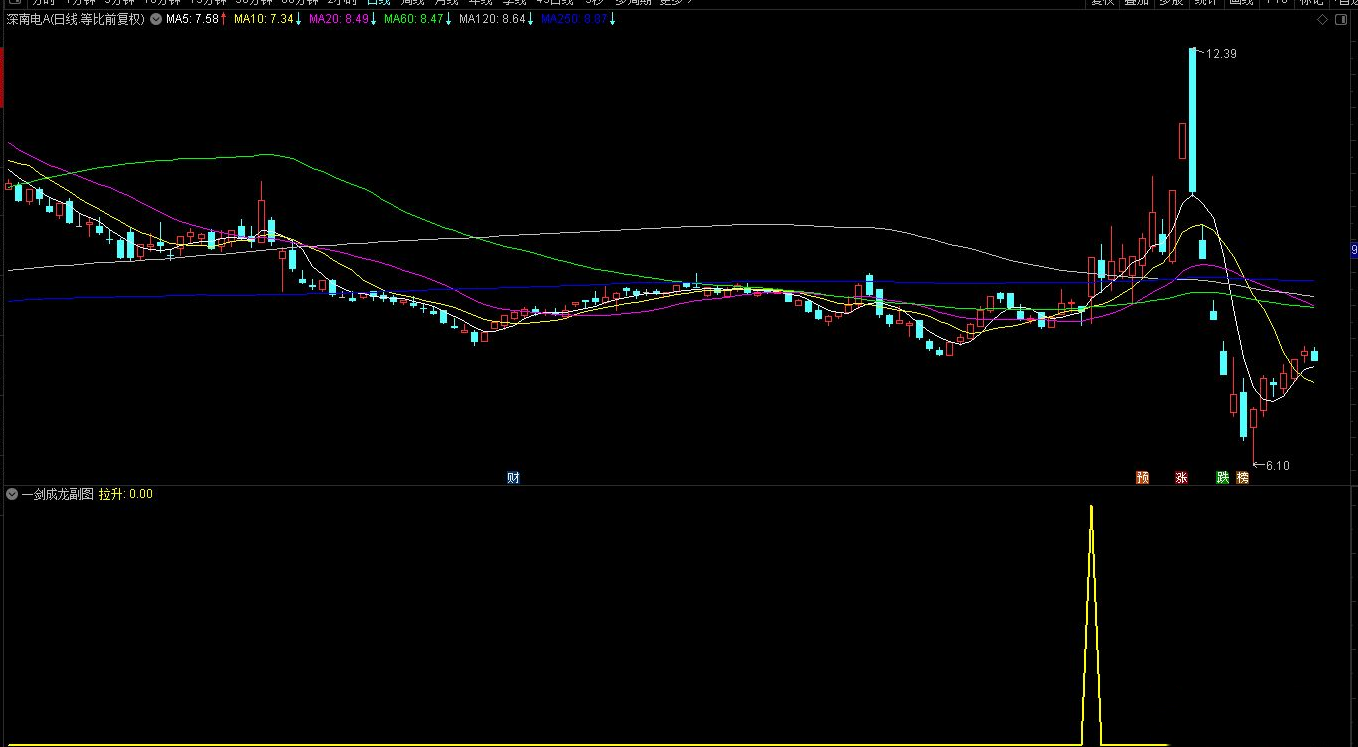Select the MA20 moving average label
The width and height of the screenshot is (1358, 747).
click(x=339, y=19)
